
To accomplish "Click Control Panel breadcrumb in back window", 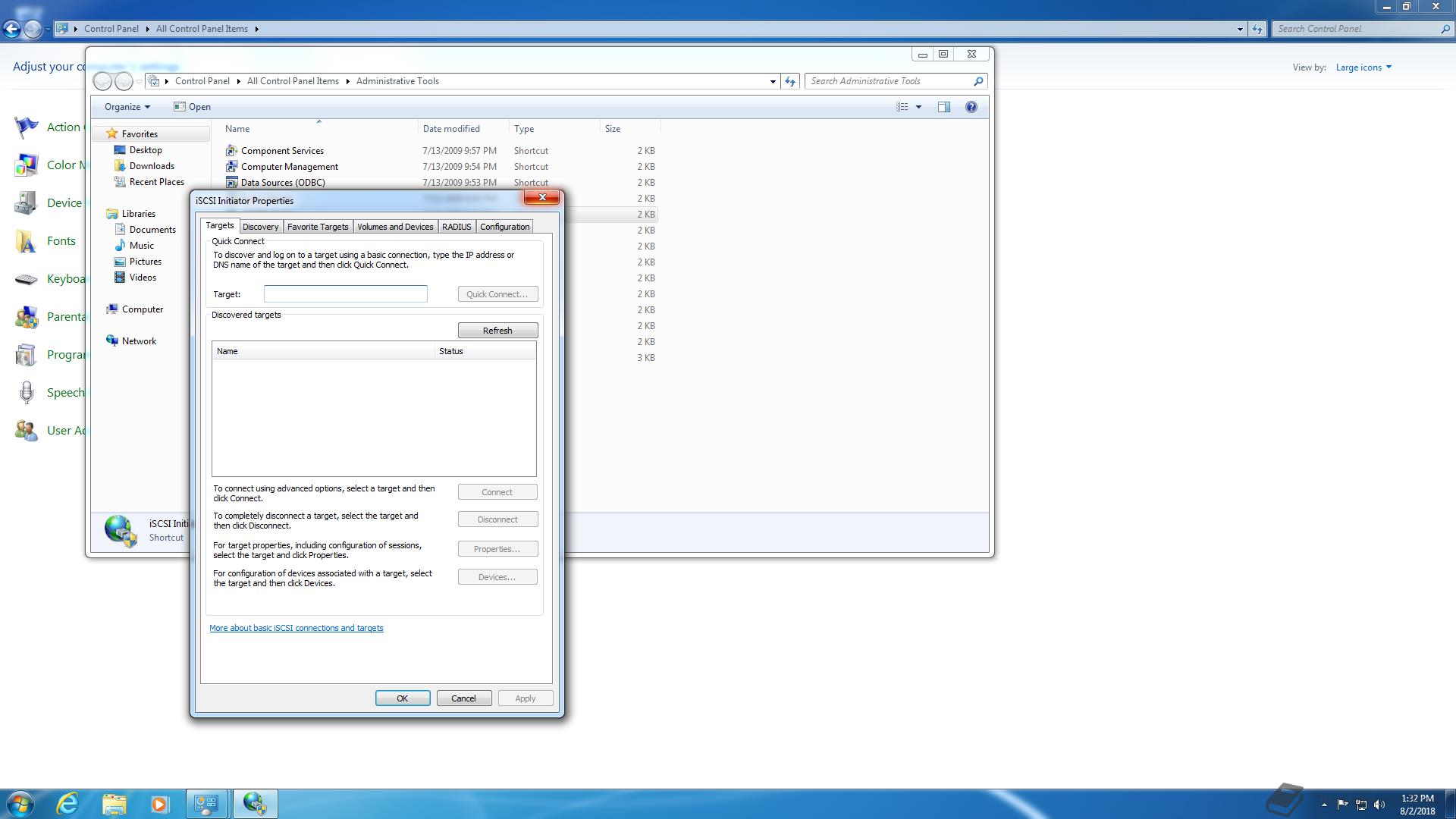I will click(x=111, y=29).
